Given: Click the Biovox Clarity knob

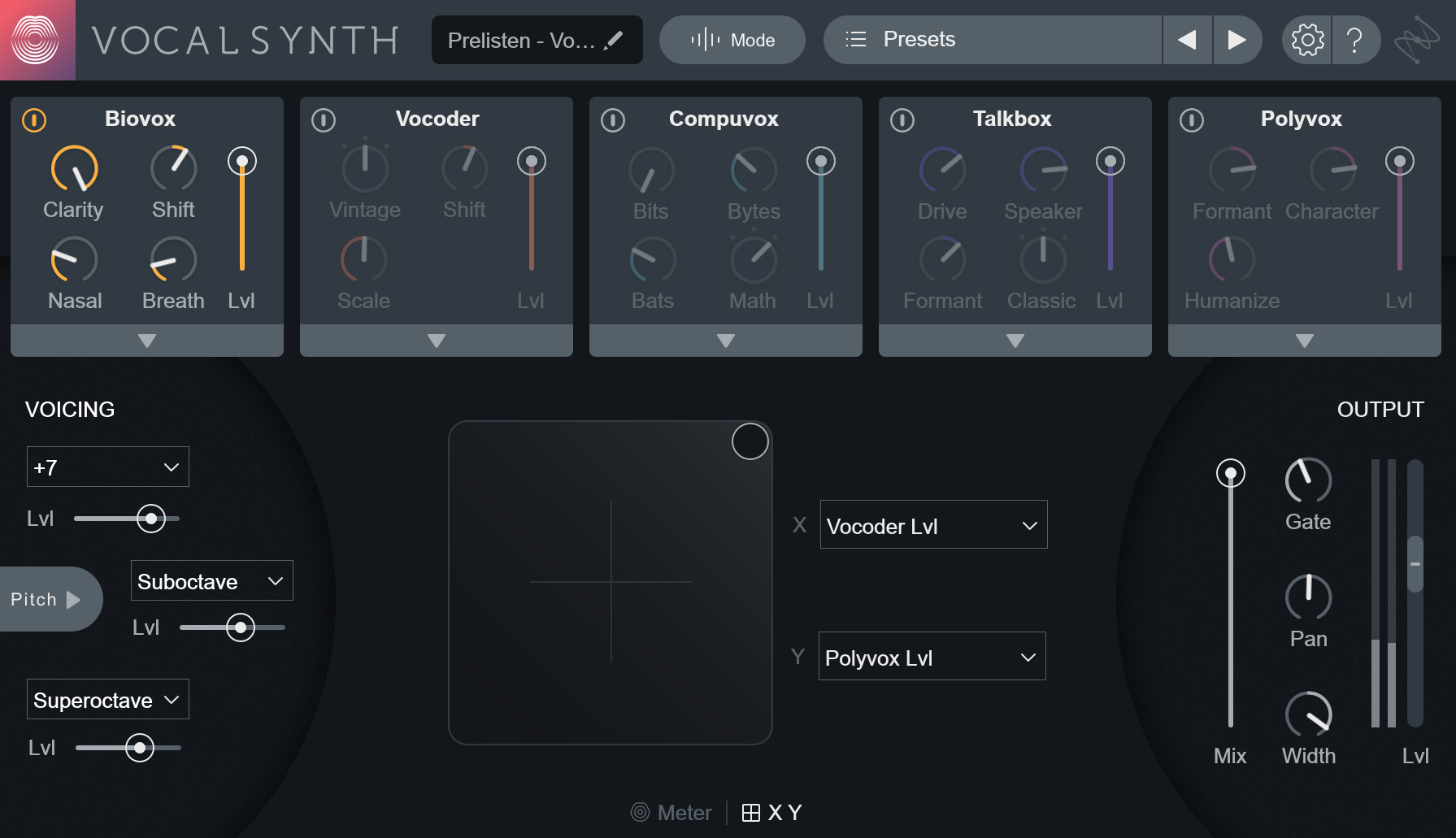Looking at the screenshot, I should click(x=75, y=169).
